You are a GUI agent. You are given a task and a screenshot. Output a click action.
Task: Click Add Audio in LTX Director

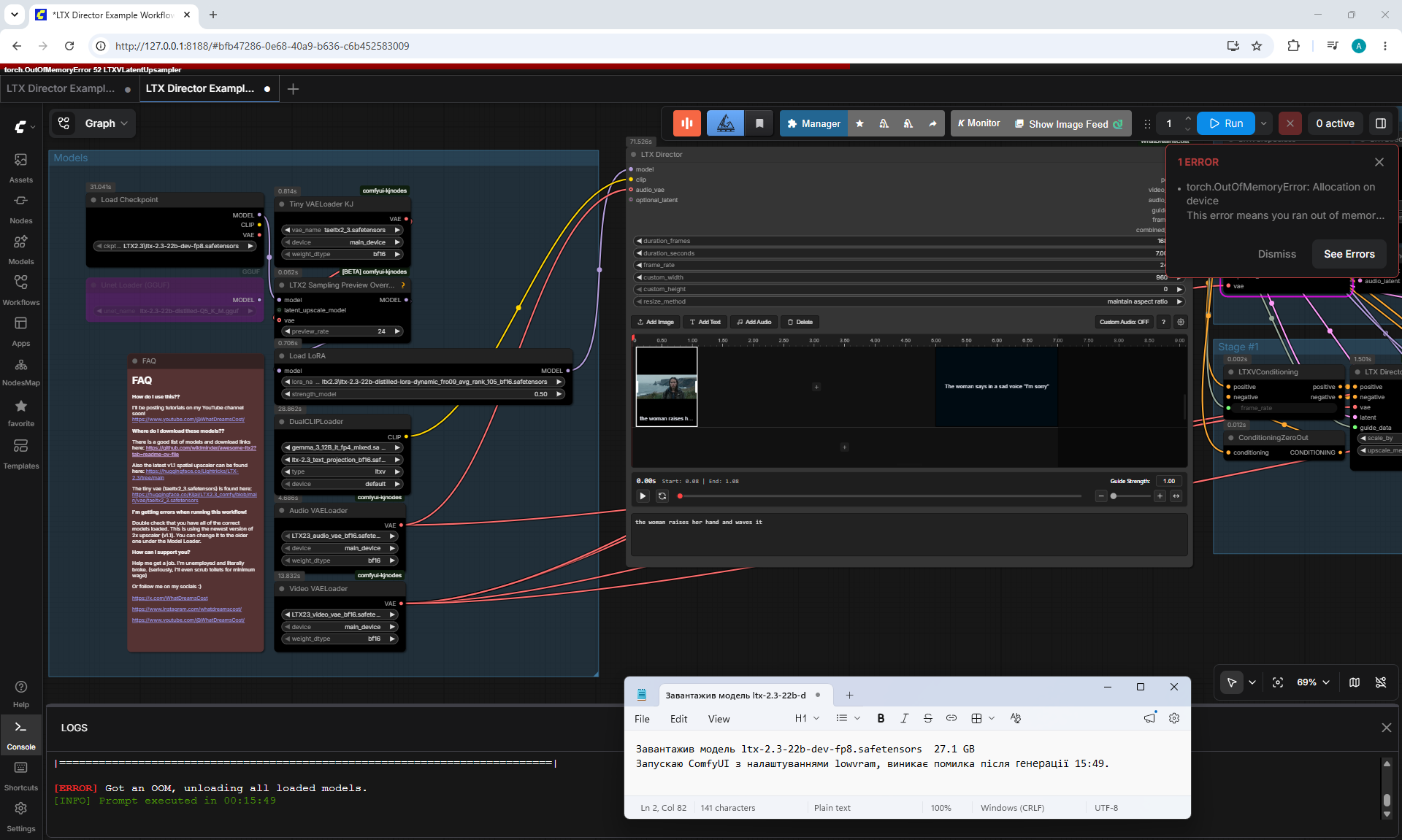(x=754, y=322)
